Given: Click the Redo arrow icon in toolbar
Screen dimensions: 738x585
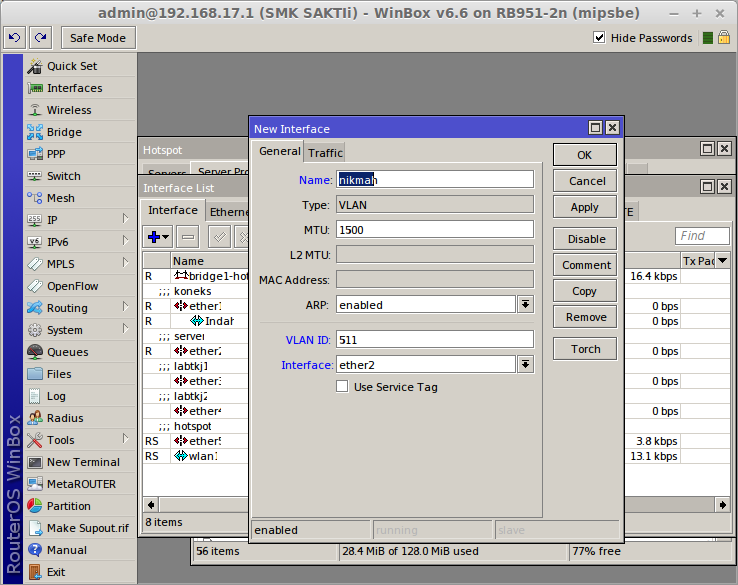Looking at the screenshot, I should point(40,38).
